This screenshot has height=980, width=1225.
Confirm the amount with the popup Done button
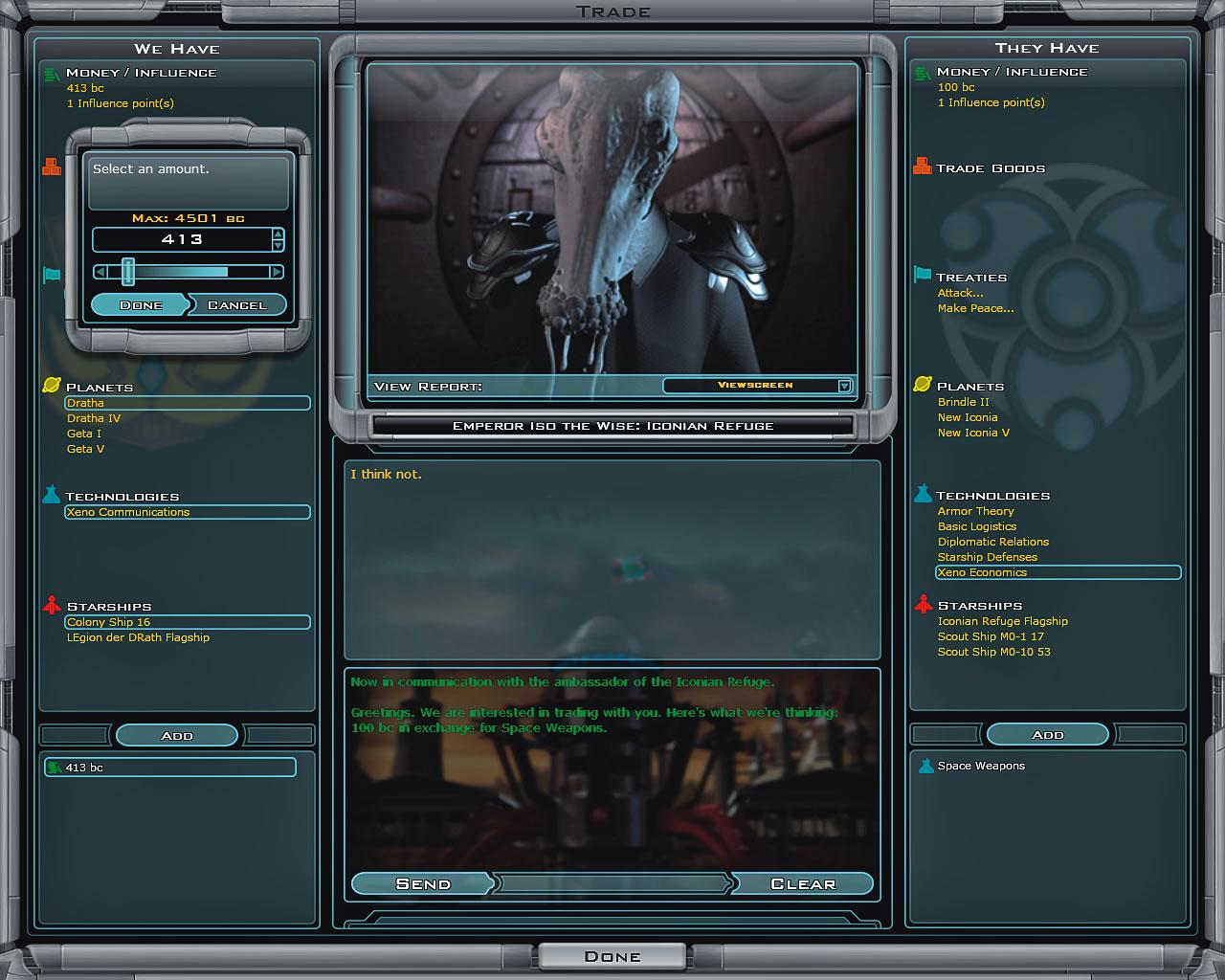[141, 305]
